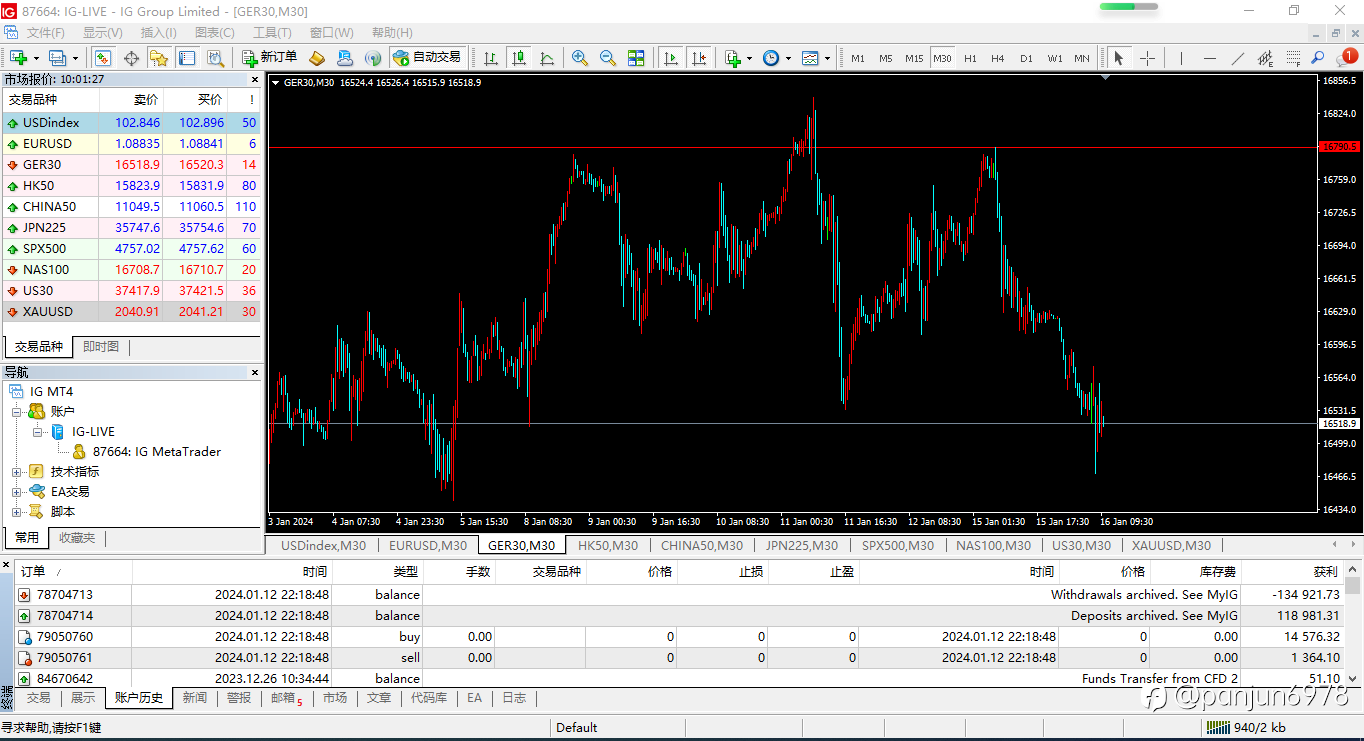Viewport: 1364px width, 741px height.
Task: Click the Zoom Out magnifier icon
Action: point(608,58)
